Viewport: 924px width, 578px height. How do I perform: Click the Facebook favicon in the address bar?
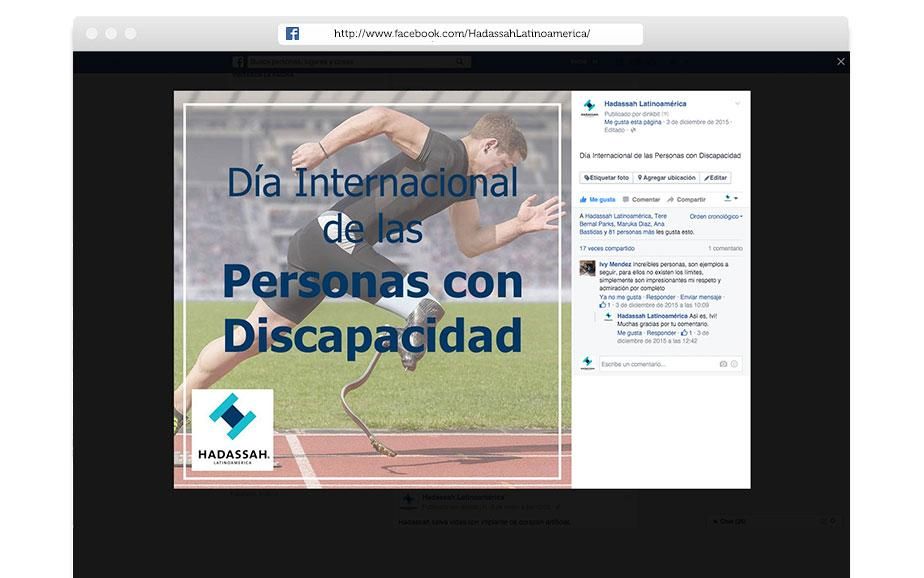[292, 34]
